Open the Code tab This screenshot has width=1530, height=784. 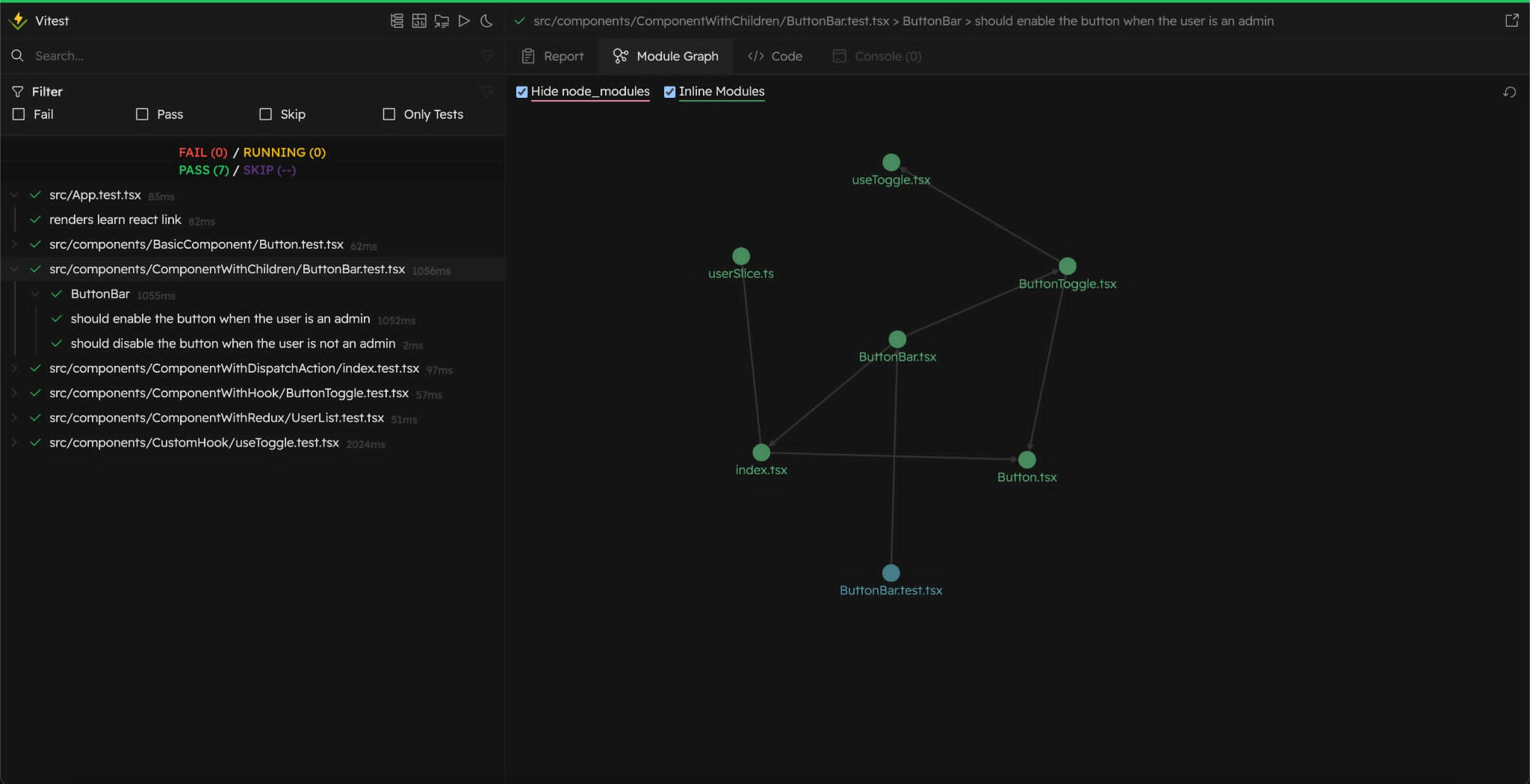click(x=775, y=56)
